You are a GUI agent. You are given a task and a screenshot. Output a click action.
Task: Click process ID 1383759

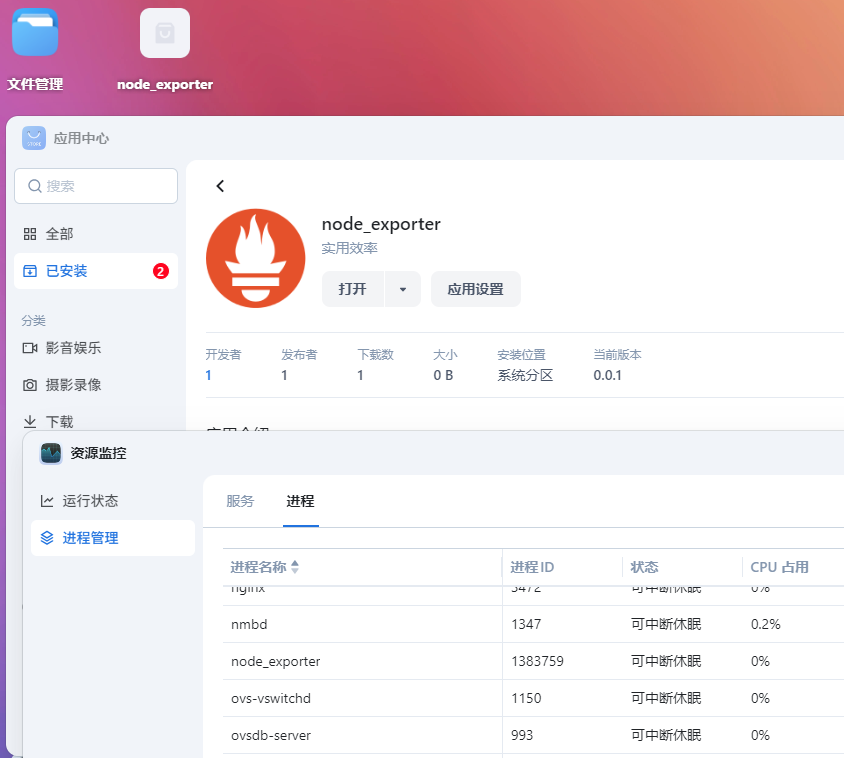point(537,662)
